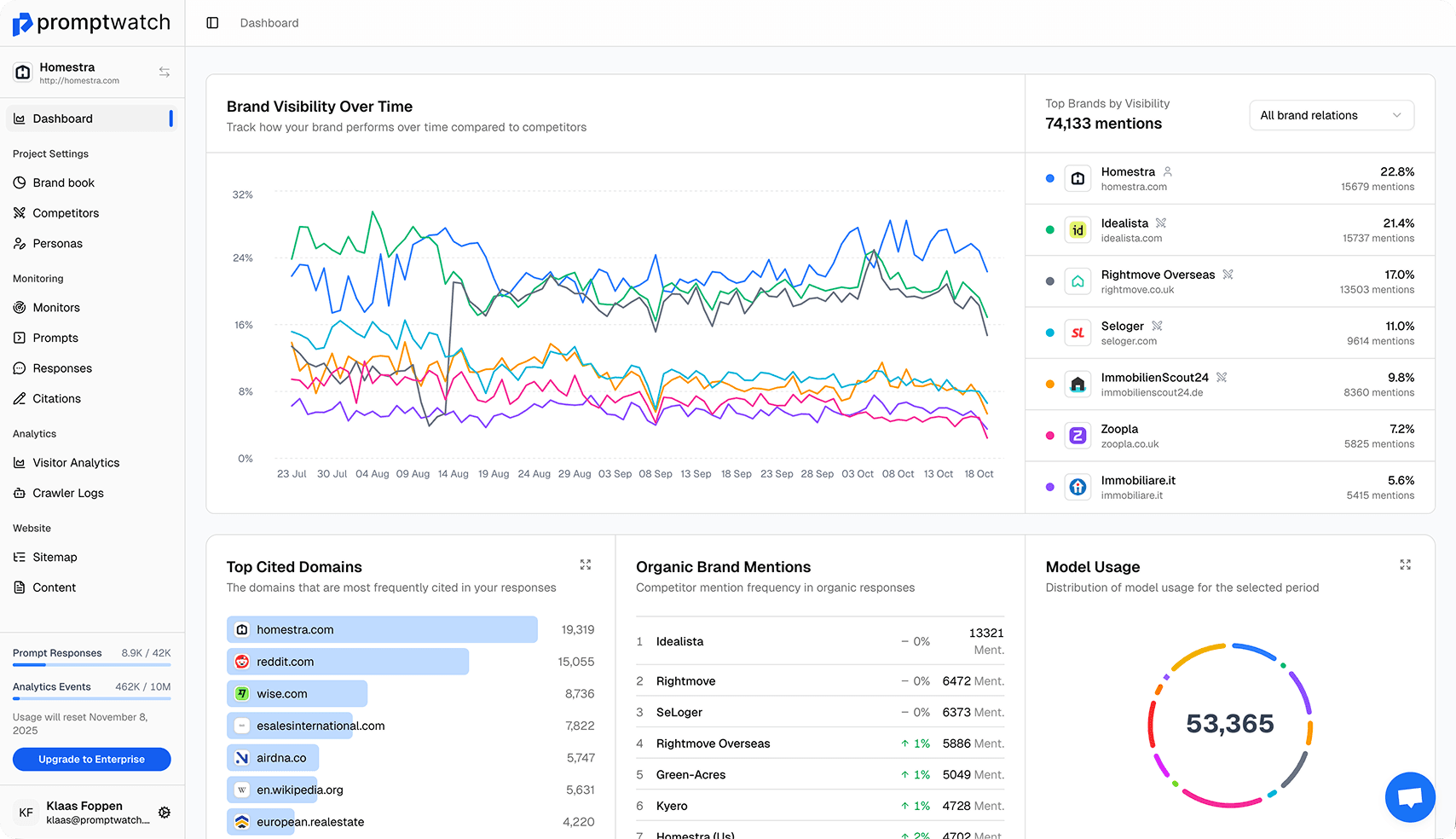Click the reddit.com cited domain bar
The width and height of the screenshot is (1456, 839).
click(348, 661)
